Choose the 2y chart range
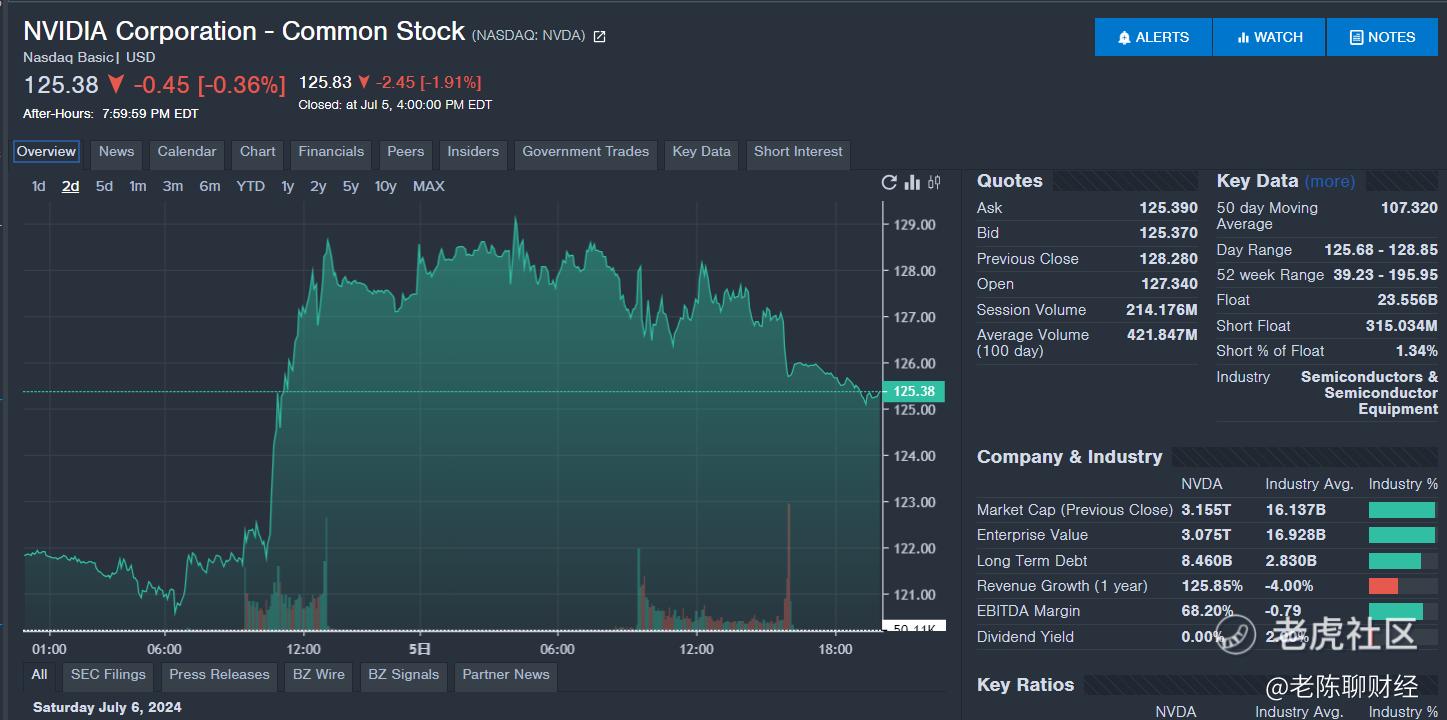 pyautogui.click(x=318, y=186)
